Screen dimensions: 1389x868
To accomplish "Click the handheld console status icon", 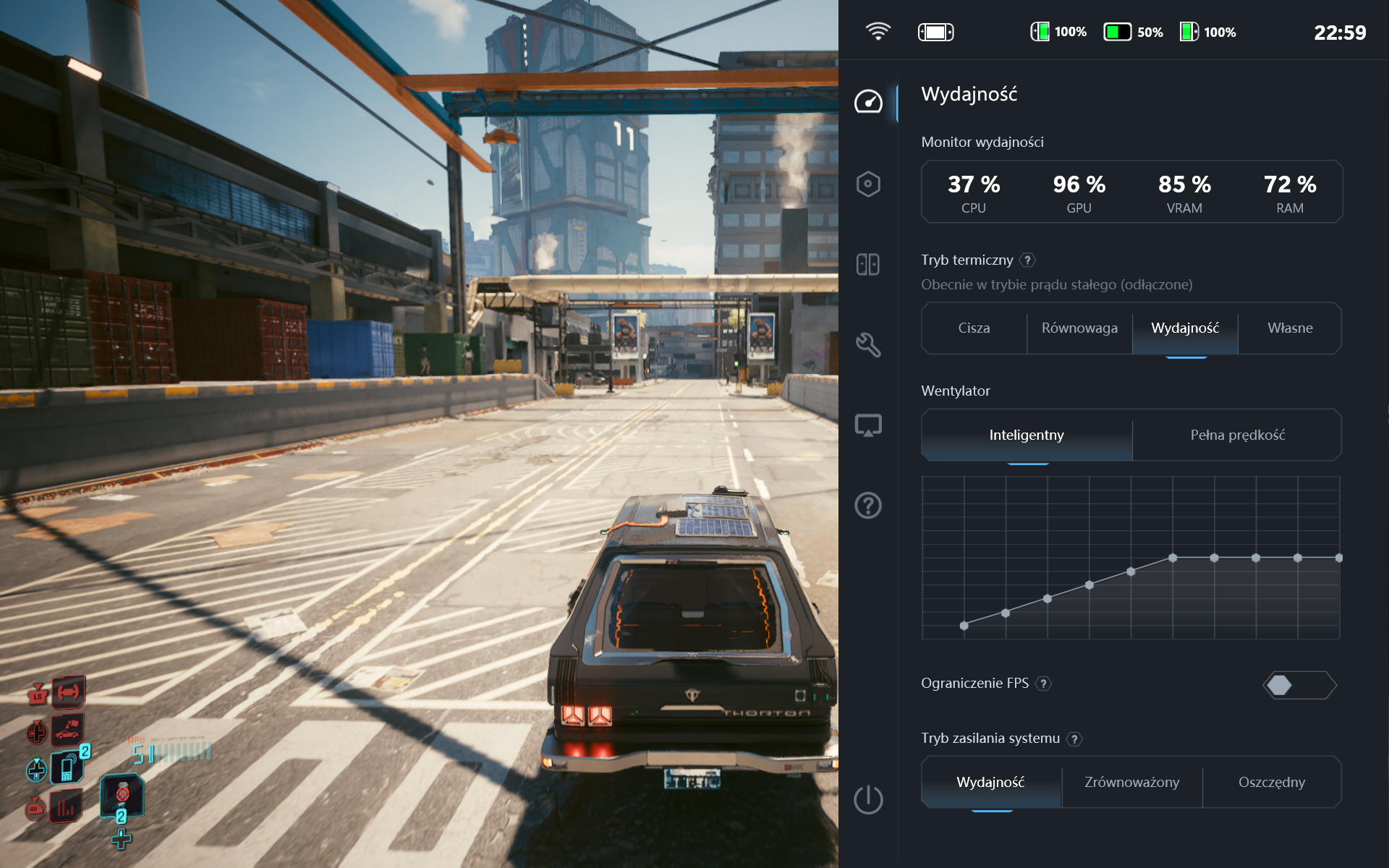I will coord(935,32).
